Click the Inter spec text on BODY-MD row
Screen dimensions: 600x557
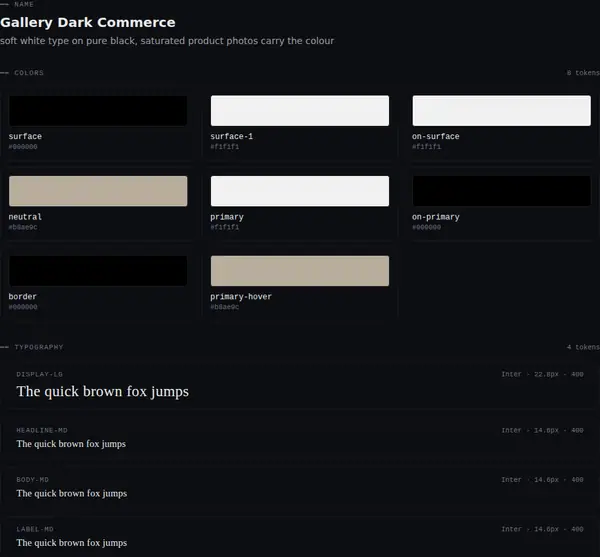click(542, 480)
